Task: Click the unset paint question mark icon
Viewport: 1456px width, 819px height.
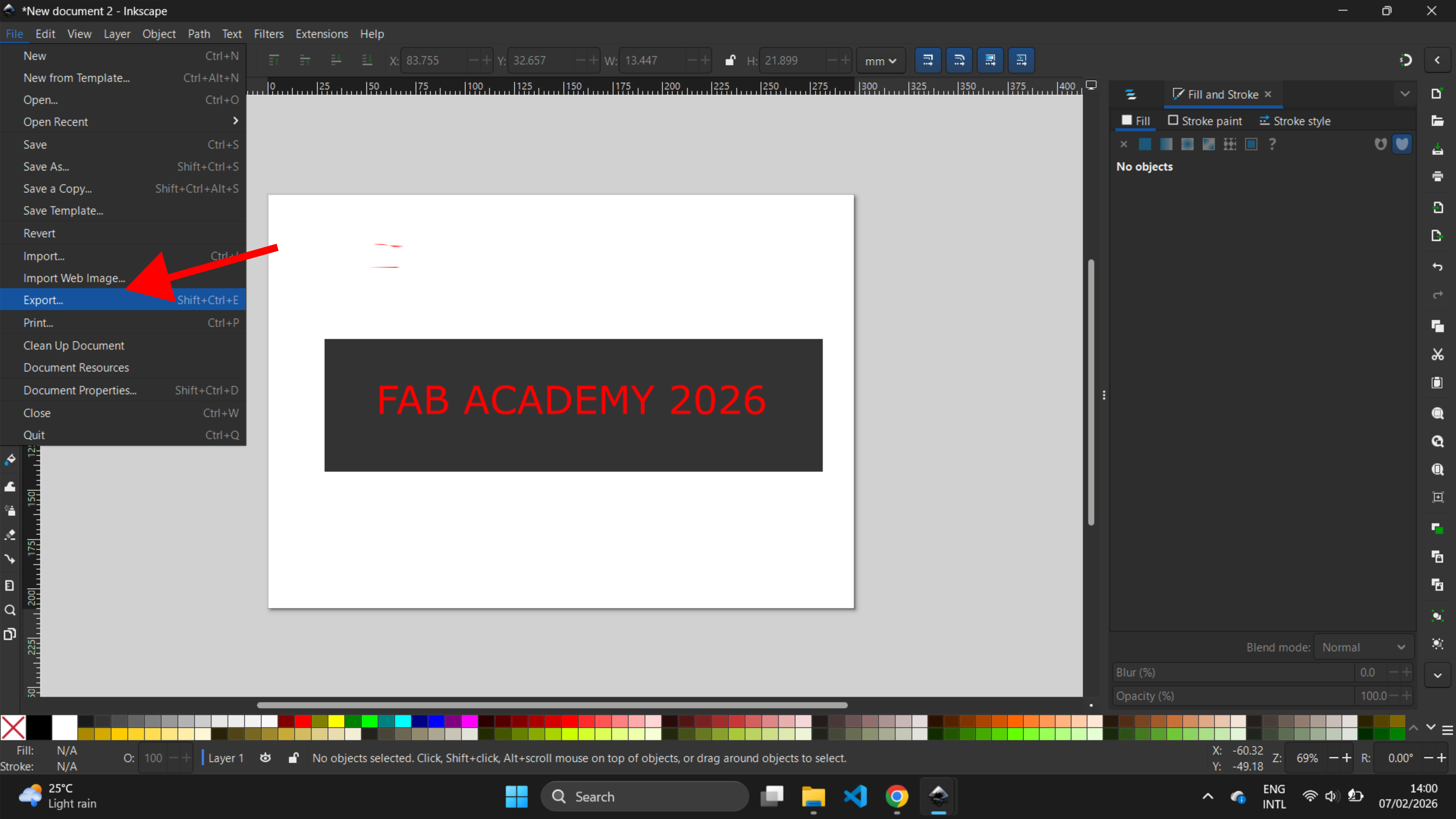Action: (x=1272, y=144)
